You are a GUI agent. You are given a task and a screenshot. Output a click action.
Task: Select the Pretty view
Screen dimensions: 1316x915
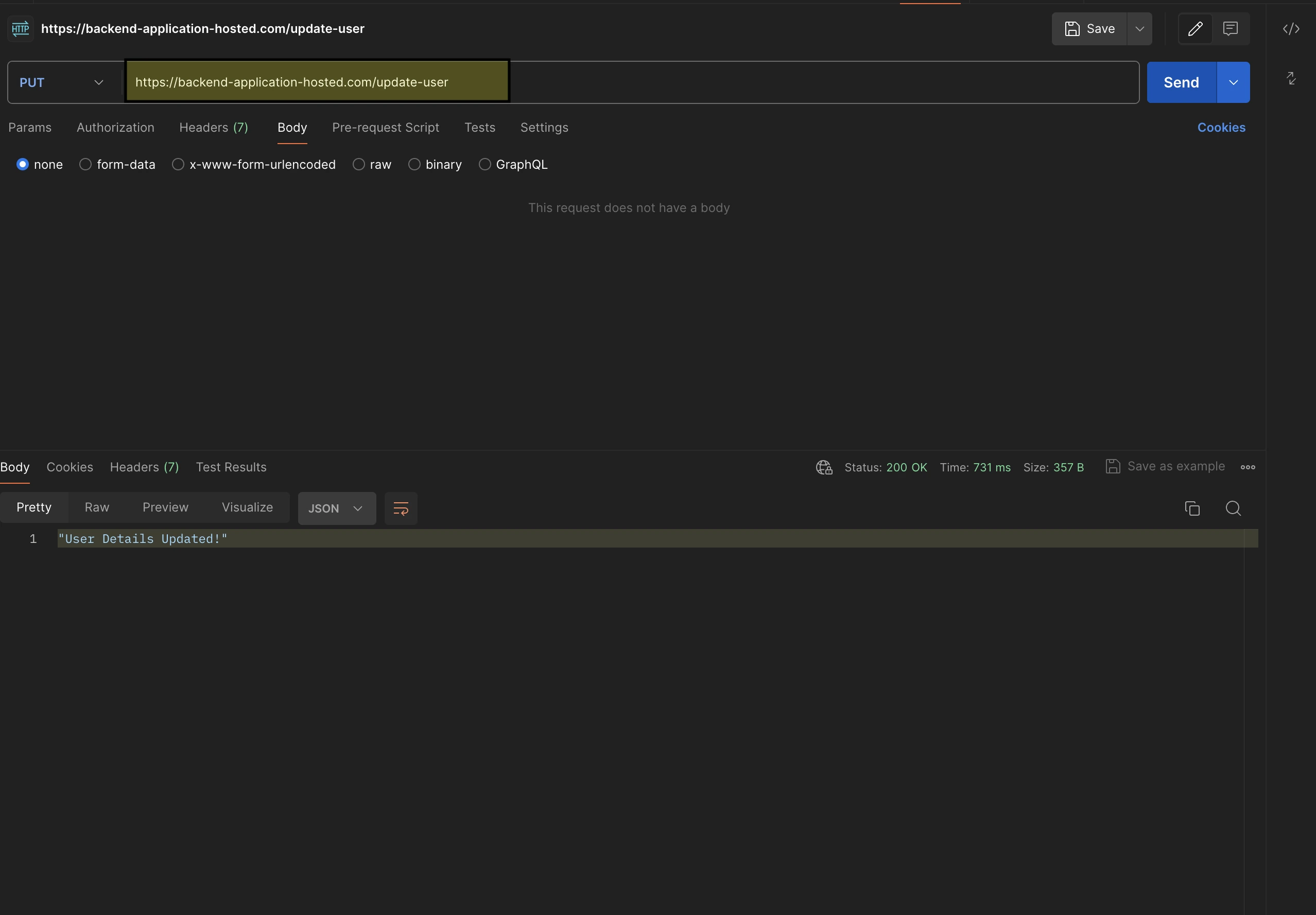34,507
